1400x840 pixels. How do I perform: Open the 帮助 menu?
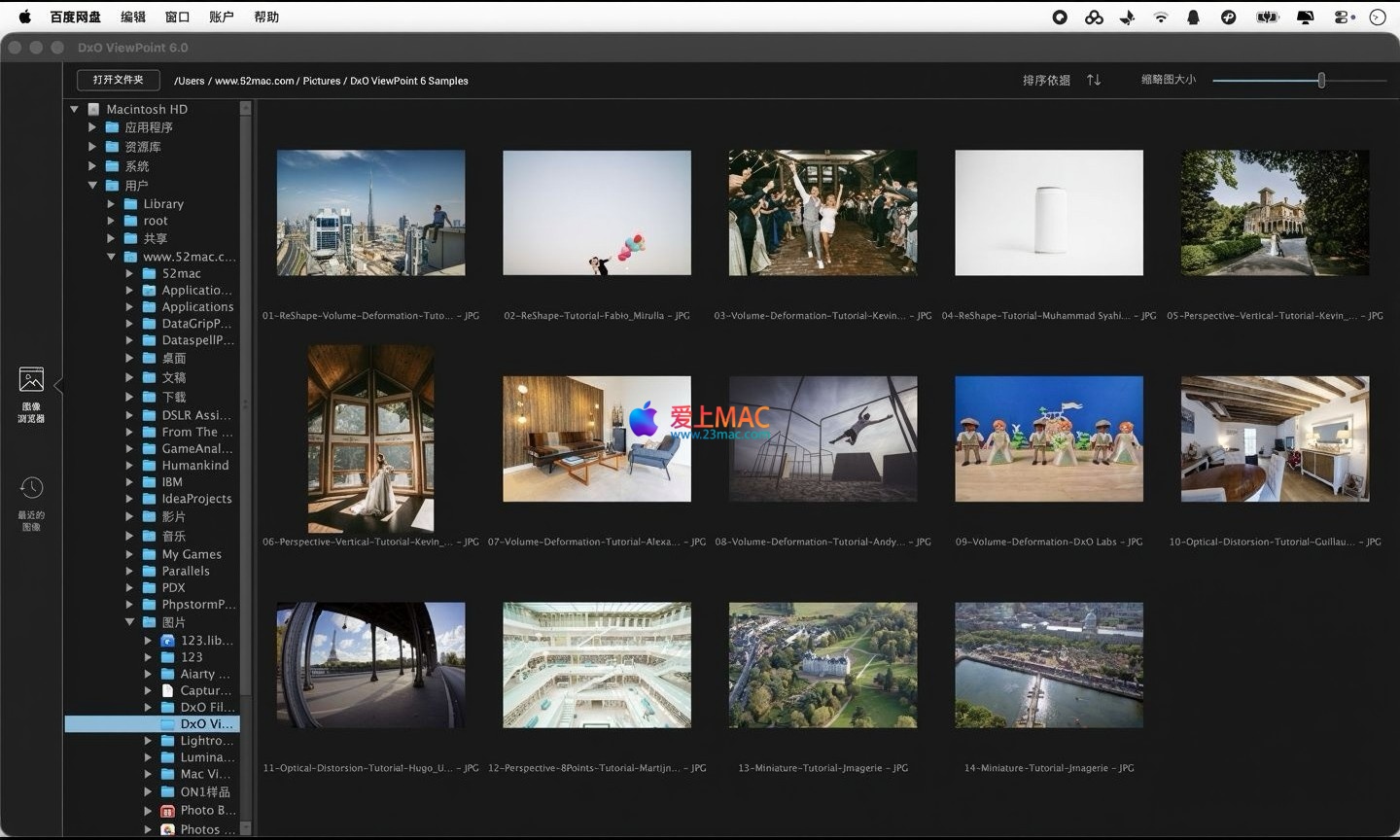[x=266, y=17]
